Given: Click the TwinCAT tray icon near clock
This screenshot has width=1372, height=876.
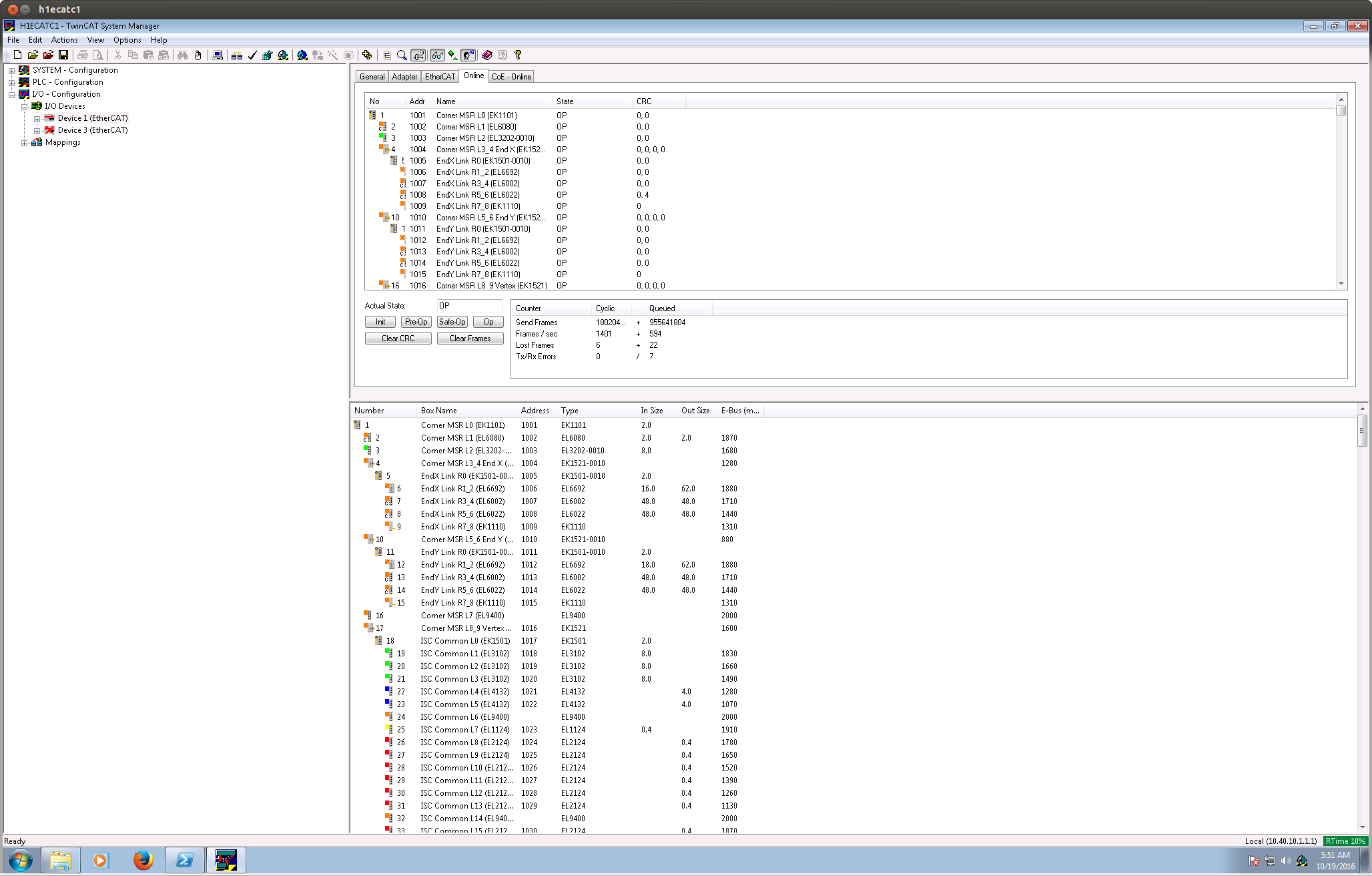Looking at the screenshot, I should (1302, 861).
